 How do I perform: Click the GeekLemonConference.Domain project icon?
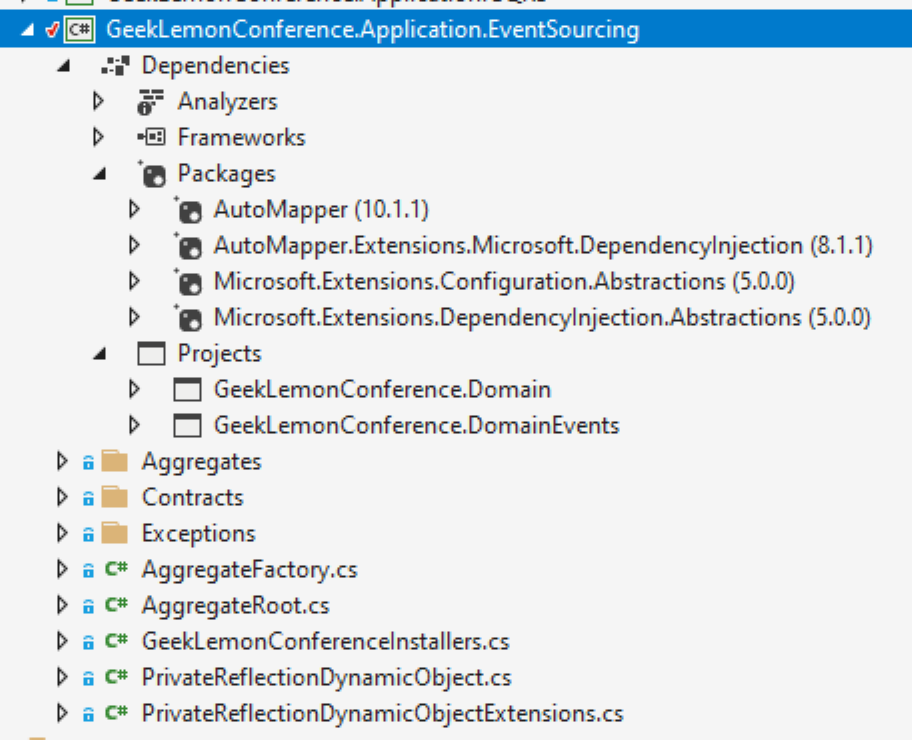click(187, 390)
